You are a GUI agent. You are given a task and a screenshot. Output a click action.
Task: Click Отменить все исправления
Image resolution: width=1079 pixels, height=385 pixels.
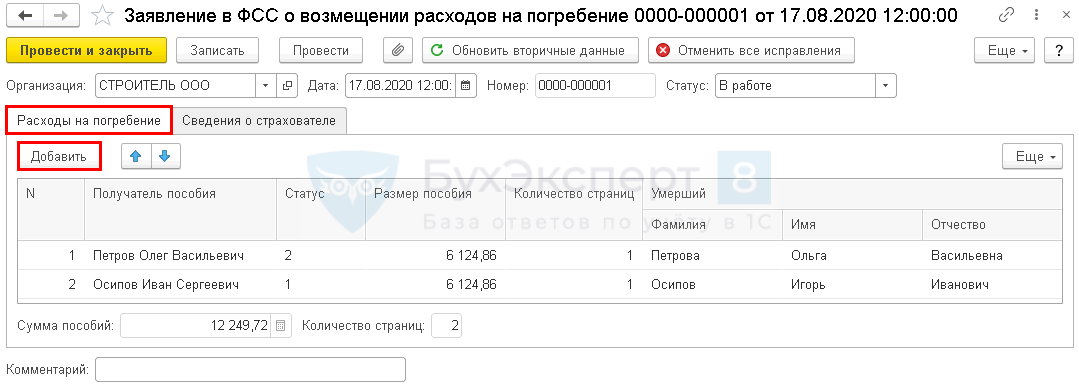pyautogui.click(x=751, y=50)
